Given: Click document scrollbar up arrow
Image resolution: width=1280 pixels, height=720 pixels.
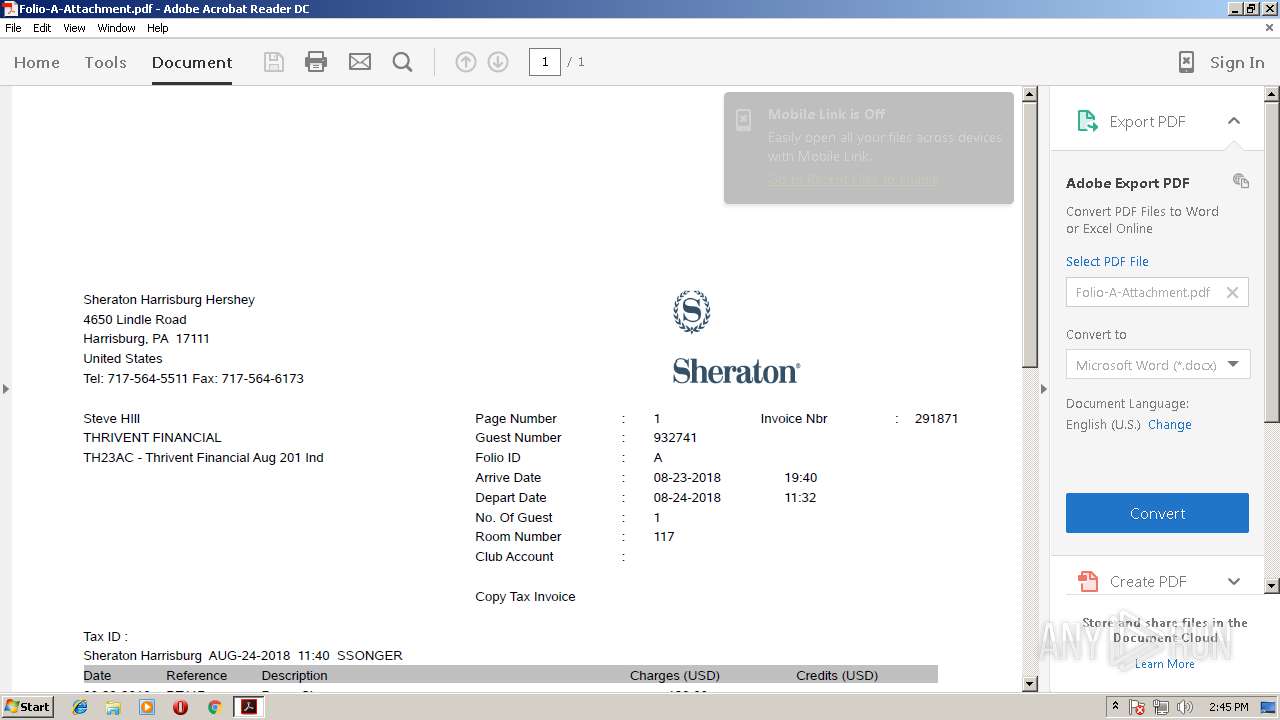Looking at the screenshot, I should click(1030, 96).
